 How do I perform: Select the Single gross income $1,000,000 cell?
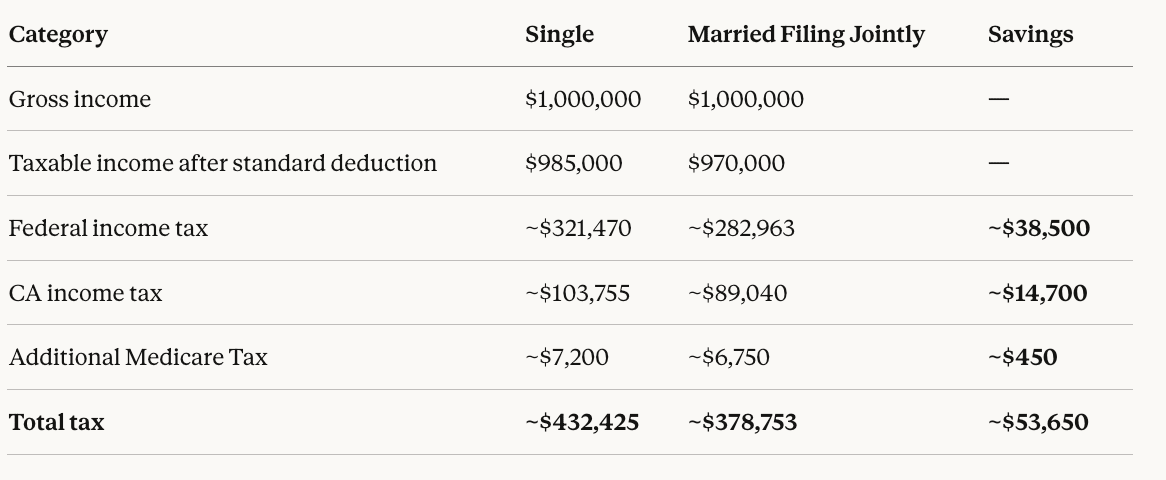coord(583,99)
